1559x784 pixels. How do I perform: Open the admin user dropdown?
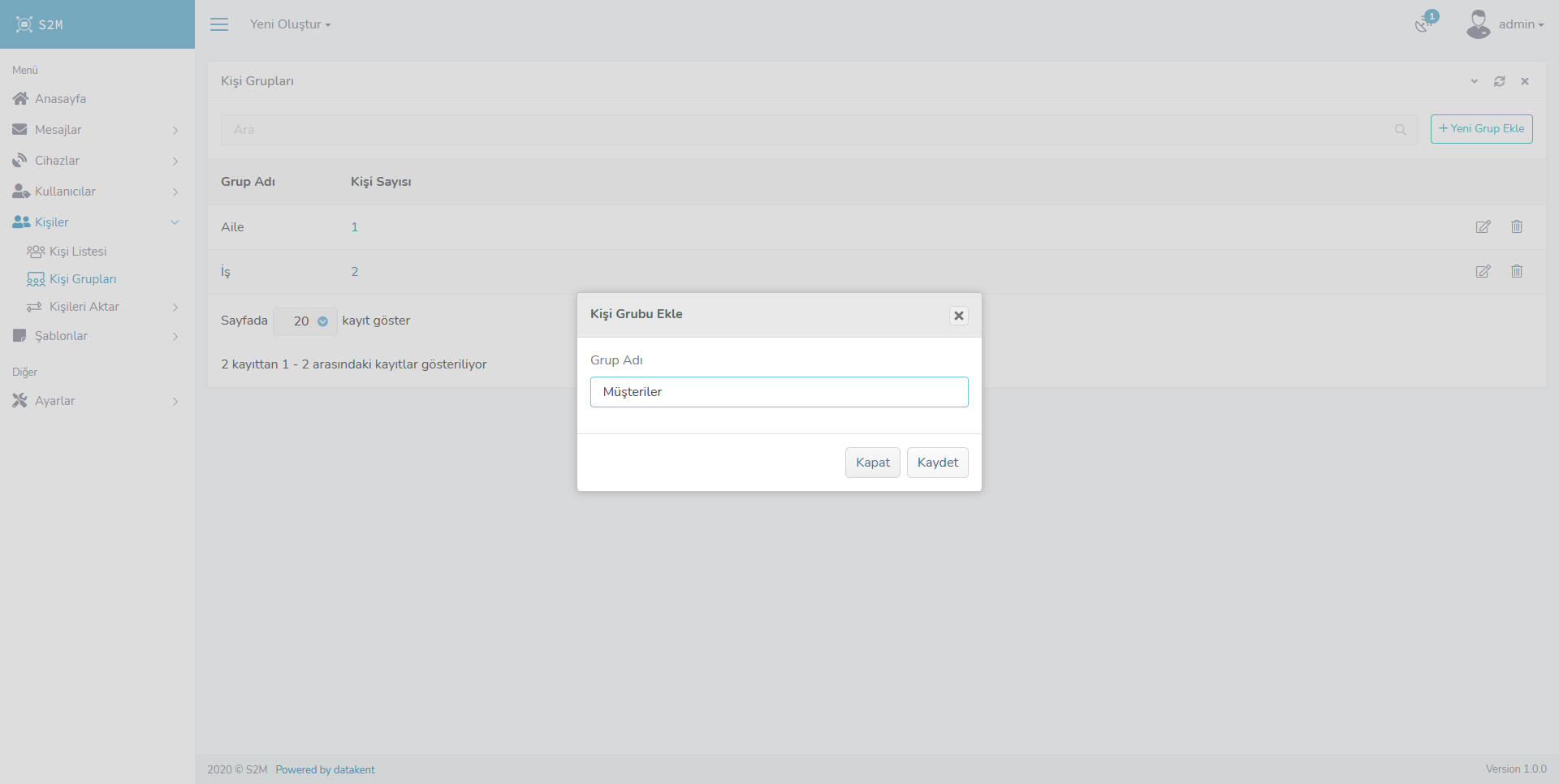(1505, 24)
